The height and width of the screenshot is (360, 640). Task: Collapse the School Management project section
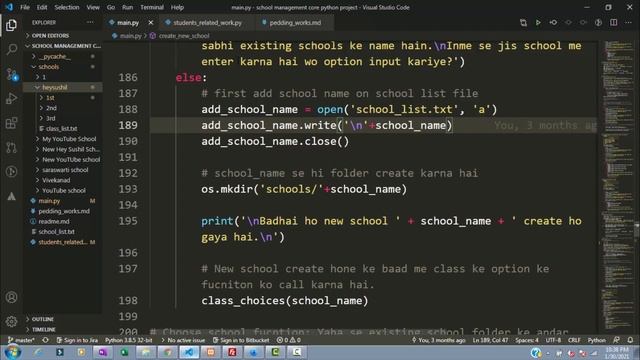(x=63, y=46)
